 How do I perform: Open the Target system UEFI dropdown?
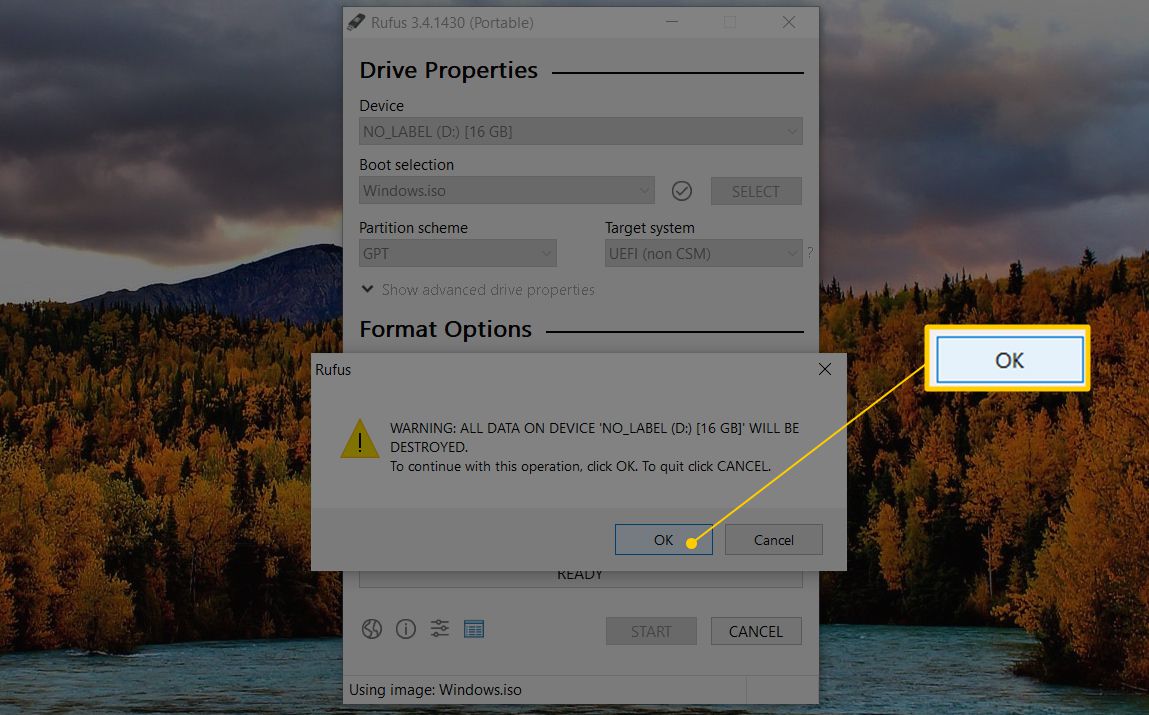(702, 254)
